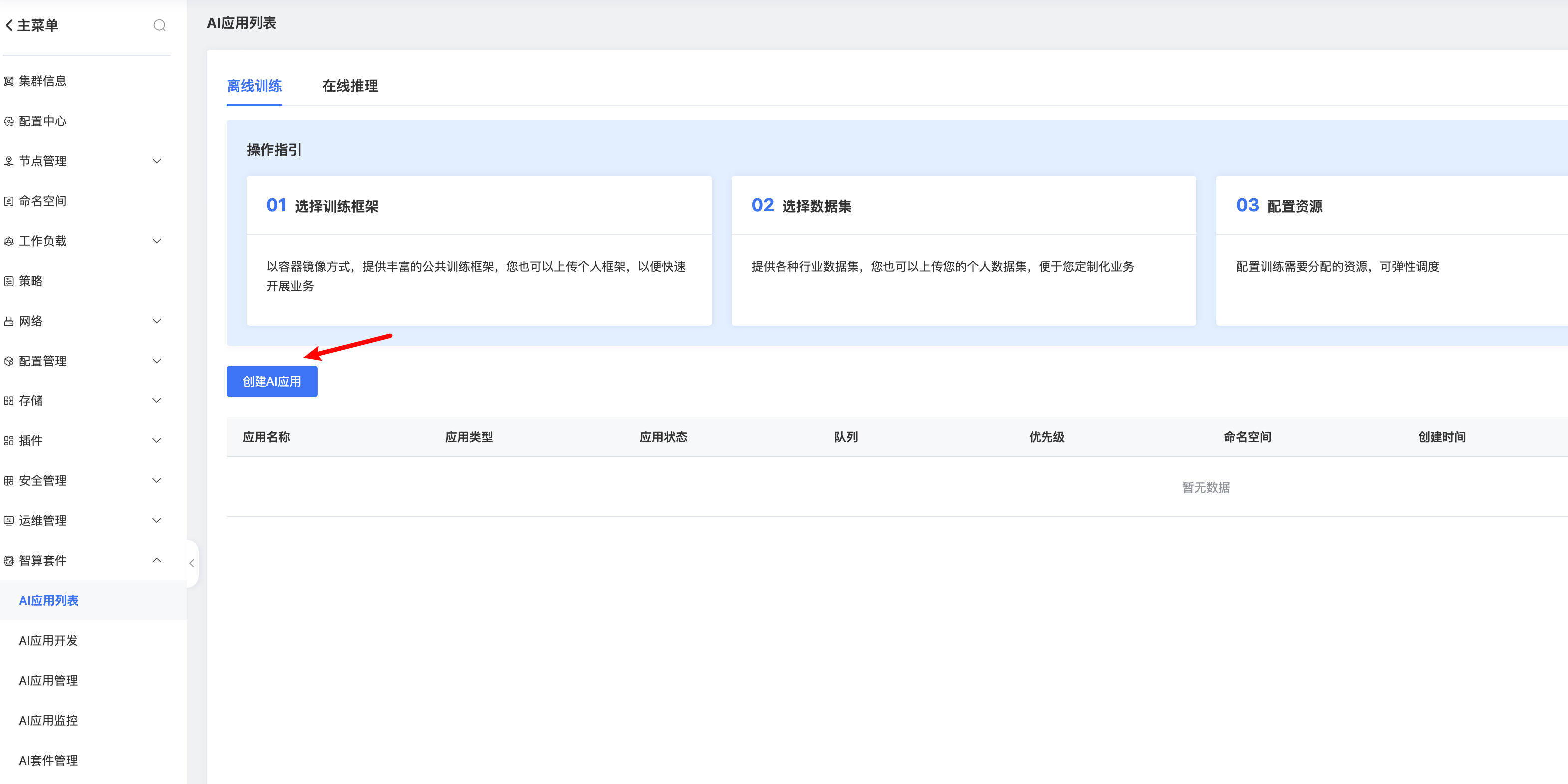Go to AI套件管理 menu item
The image size is (1568, 784).
pyautogui.click(x=49, y=760)
